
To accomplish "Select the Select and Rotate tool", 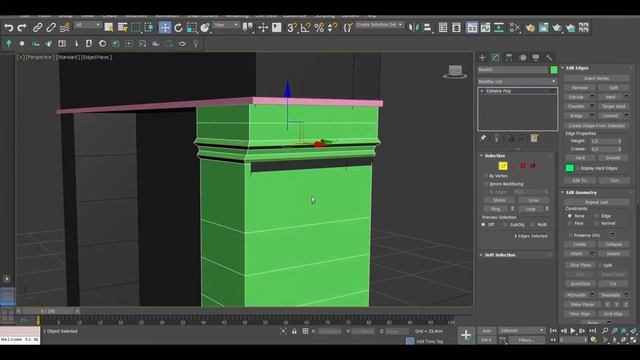I will [x=178, y=28].
